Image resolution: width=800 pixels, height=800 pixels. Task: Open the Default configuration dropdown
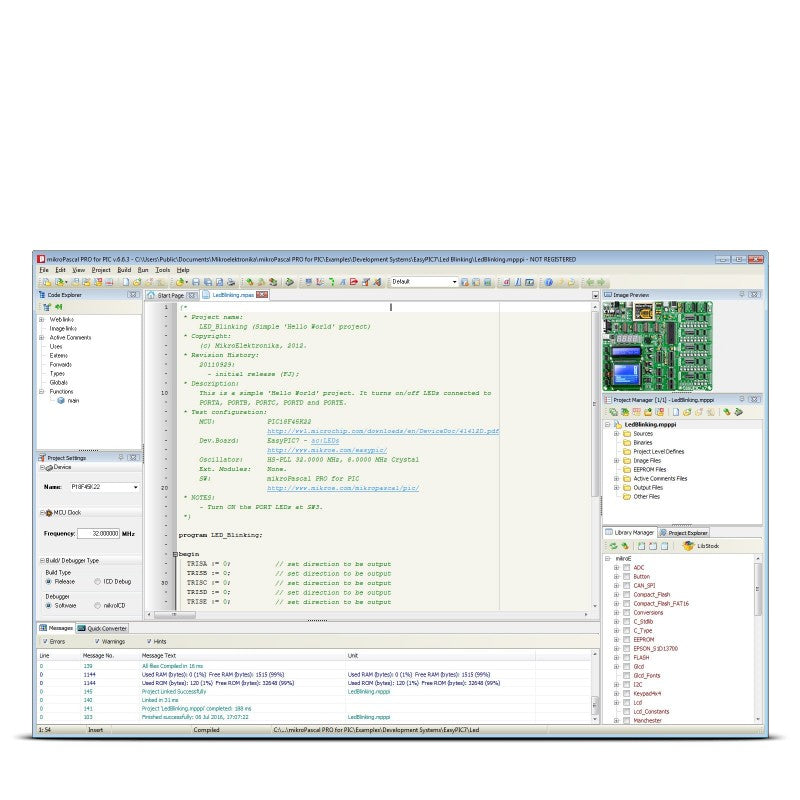point(454,282)
